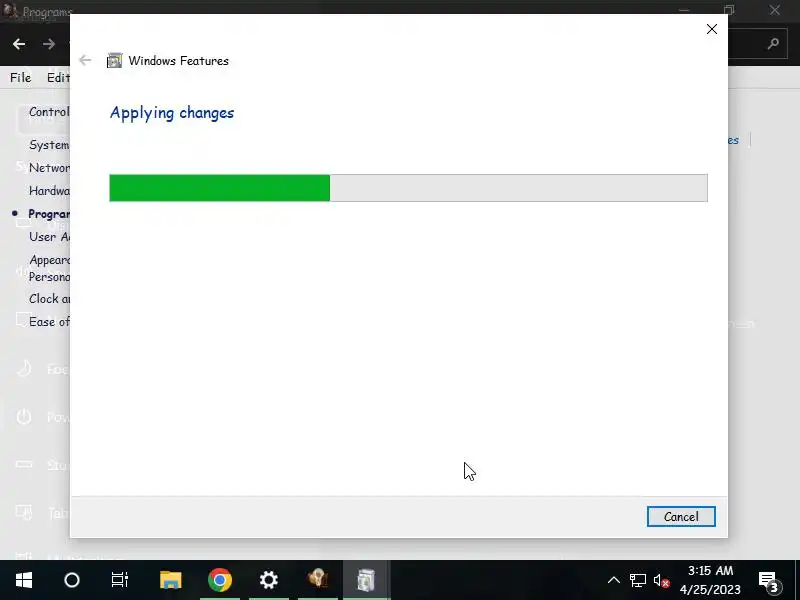Open Appearance and Personalization sidebar link
This screenshot has height=600, width=800.
(49, 268)
